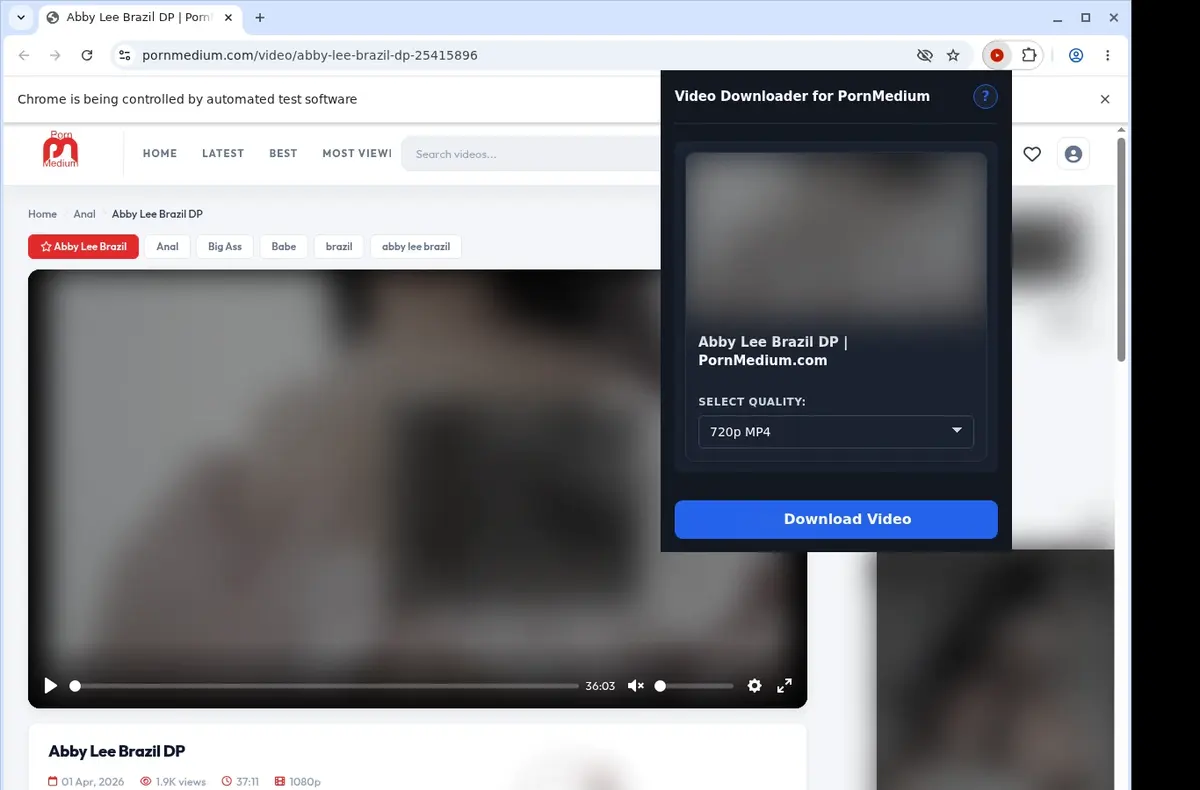The height and width of the screenshot is (790, 1200).
Task: Click the Download Video button
Action: (836, 519)
